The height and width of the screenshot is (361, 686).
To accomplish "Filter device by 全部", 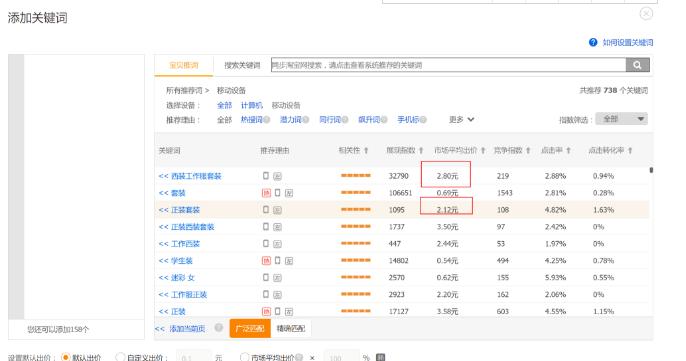I will point(224,105).
